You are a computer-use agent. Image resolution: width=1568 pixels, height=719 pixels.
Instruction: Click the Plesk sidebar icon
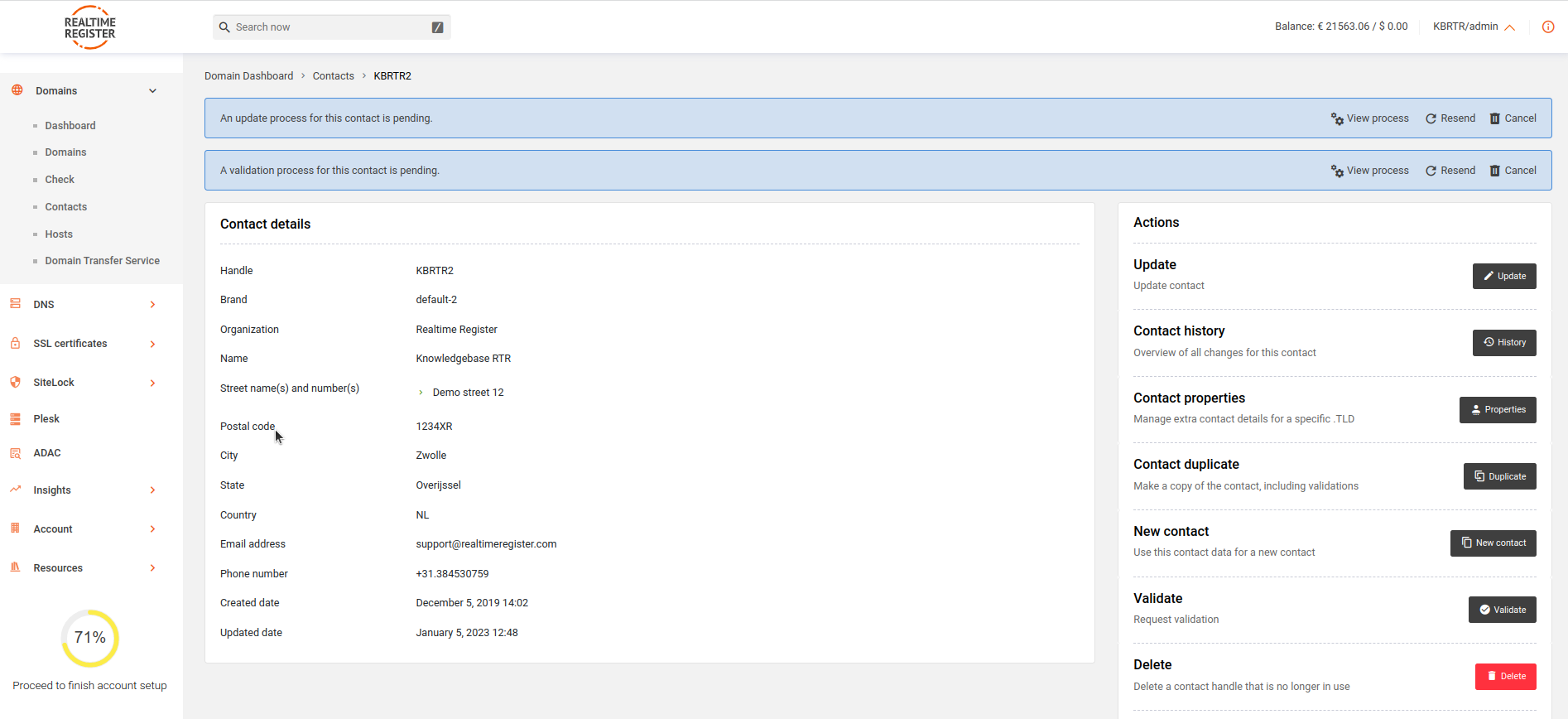click(15, 419)
